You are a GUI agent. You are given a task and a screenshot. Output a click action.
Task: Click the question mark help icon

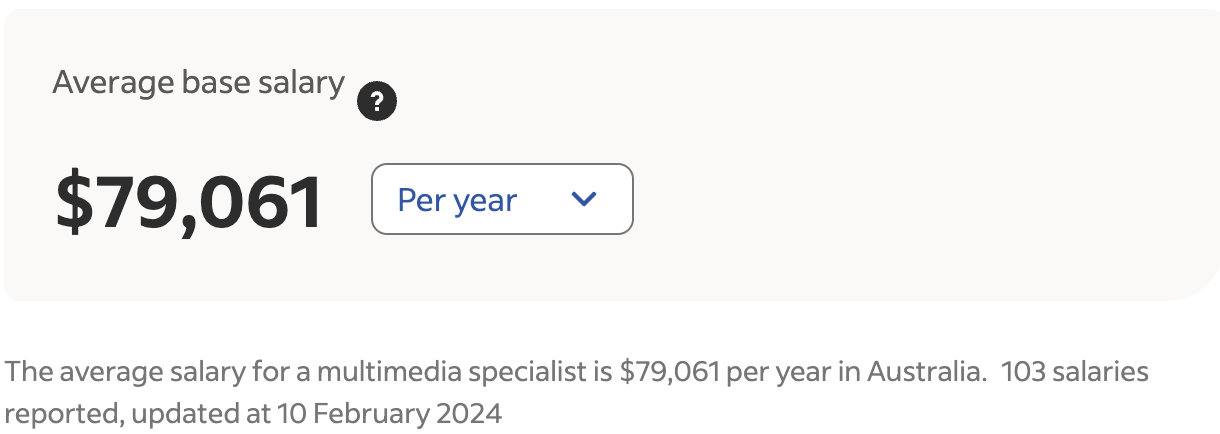pos(377,101)
